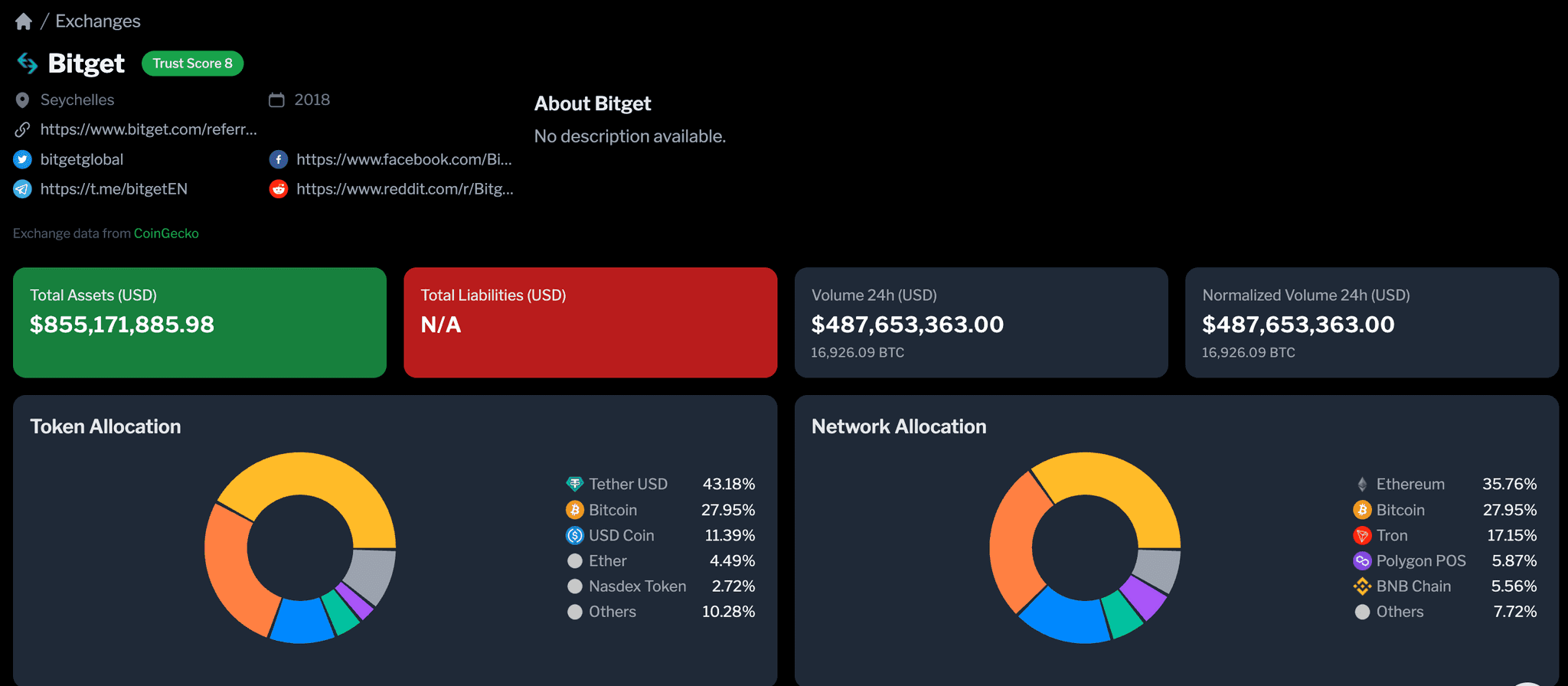Viewport: 1568px width, 686px height.
Task: Select the gray Others slice in Token chart
Action: [371, 574]
